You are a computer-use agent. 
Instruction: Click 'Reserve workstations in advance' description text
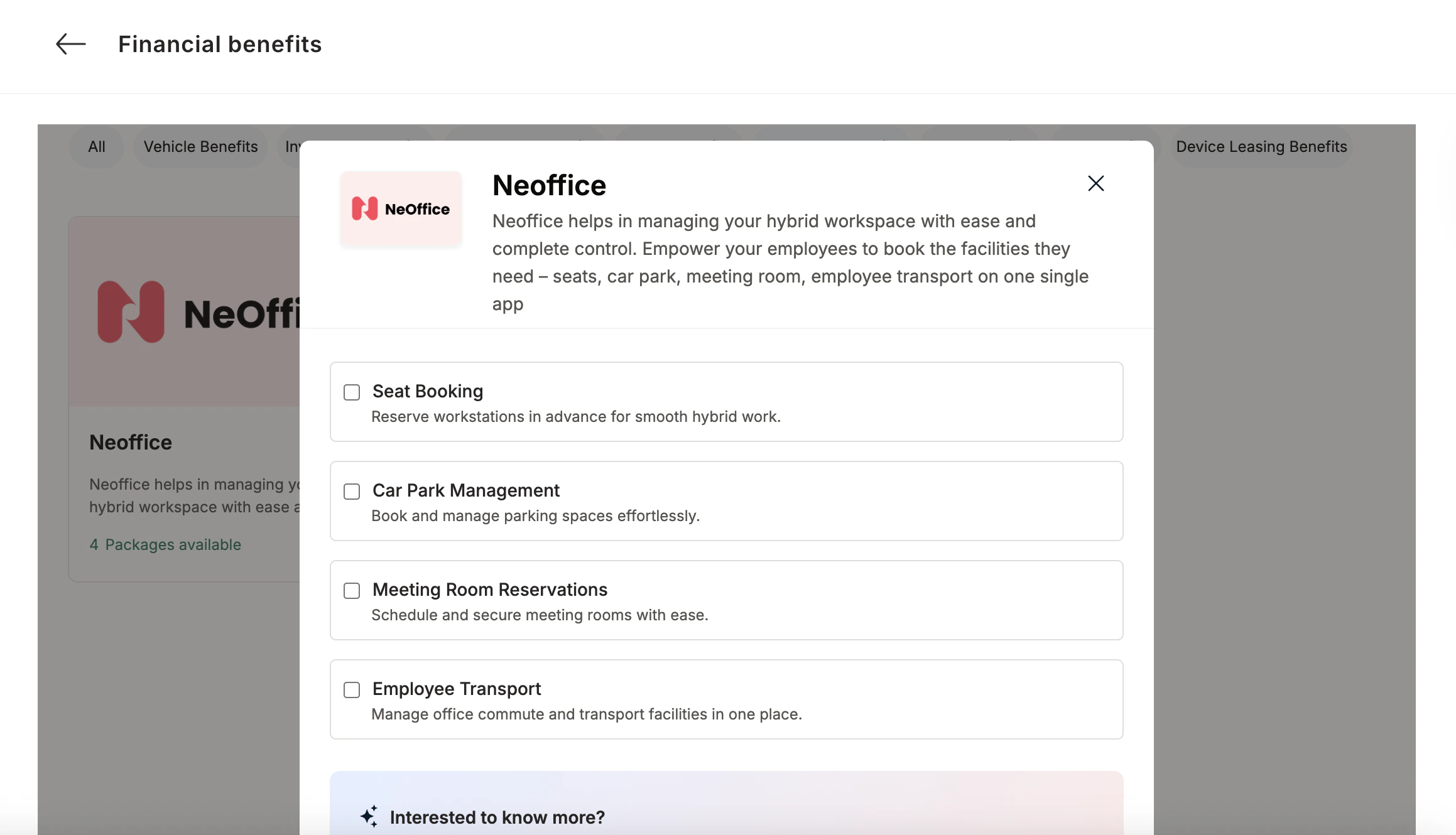pos(576,416)
